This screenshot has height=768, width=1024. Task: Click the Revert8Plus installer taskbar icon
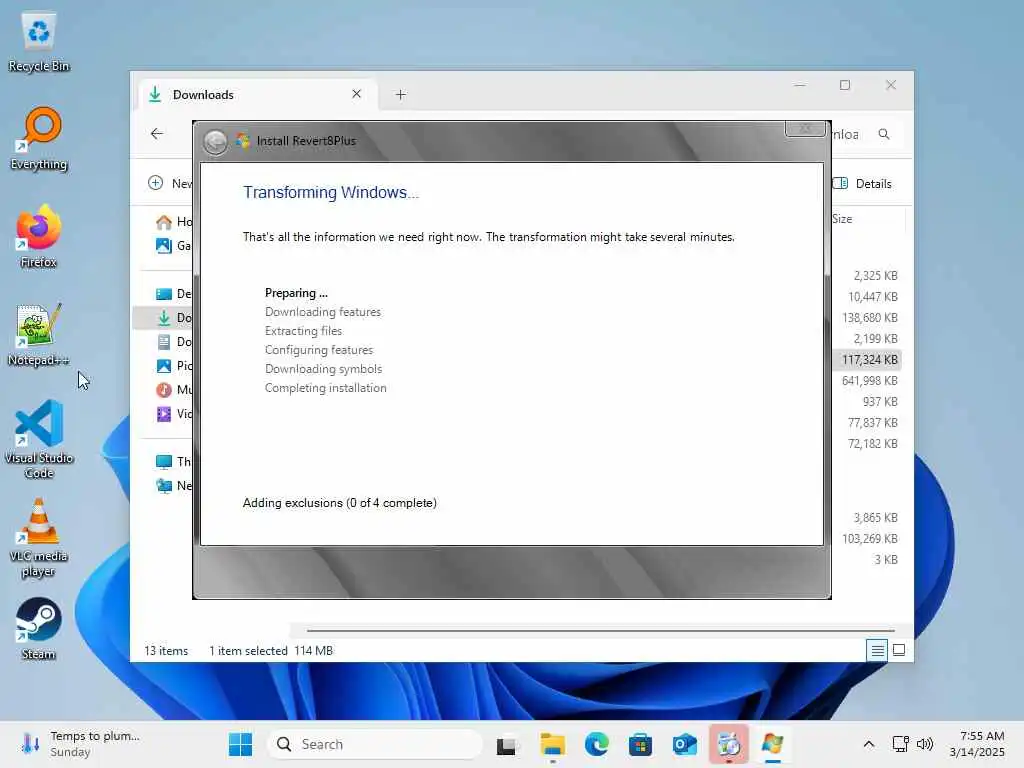772,744
